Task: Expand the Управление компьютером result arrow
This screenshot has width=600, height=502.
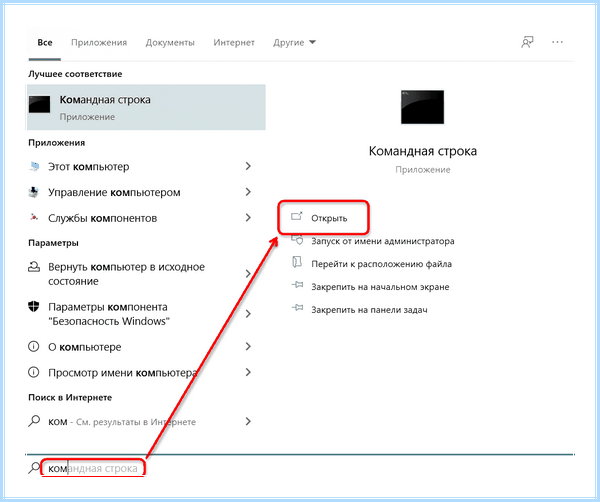Action: pyautogui.click(x=248, y=192)
